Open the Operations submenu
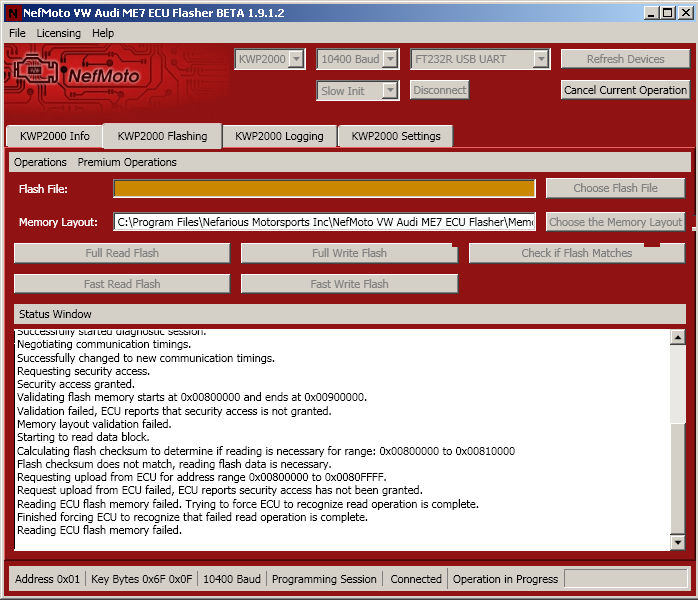698x600 pixels. (40, 162)
